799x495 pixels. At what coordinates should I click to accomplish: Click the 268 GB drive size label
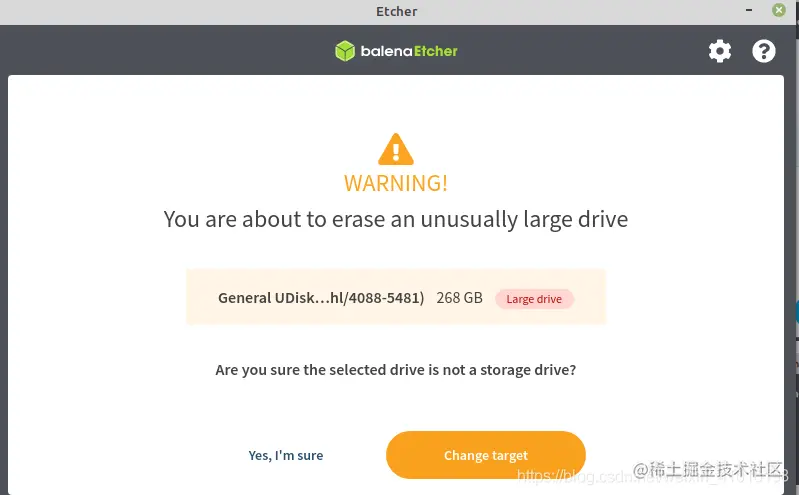(459, 298)
